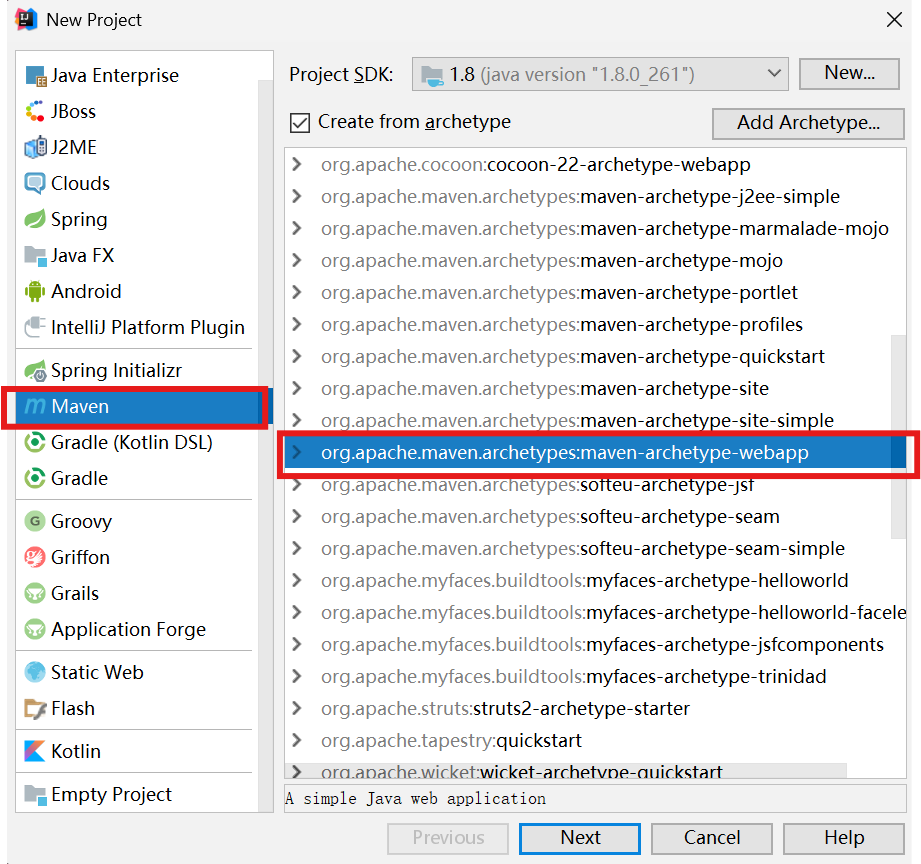Screen dimensions: 921x864
Task: Select softeu-archetype-seam archetype row
Action: 595,516
